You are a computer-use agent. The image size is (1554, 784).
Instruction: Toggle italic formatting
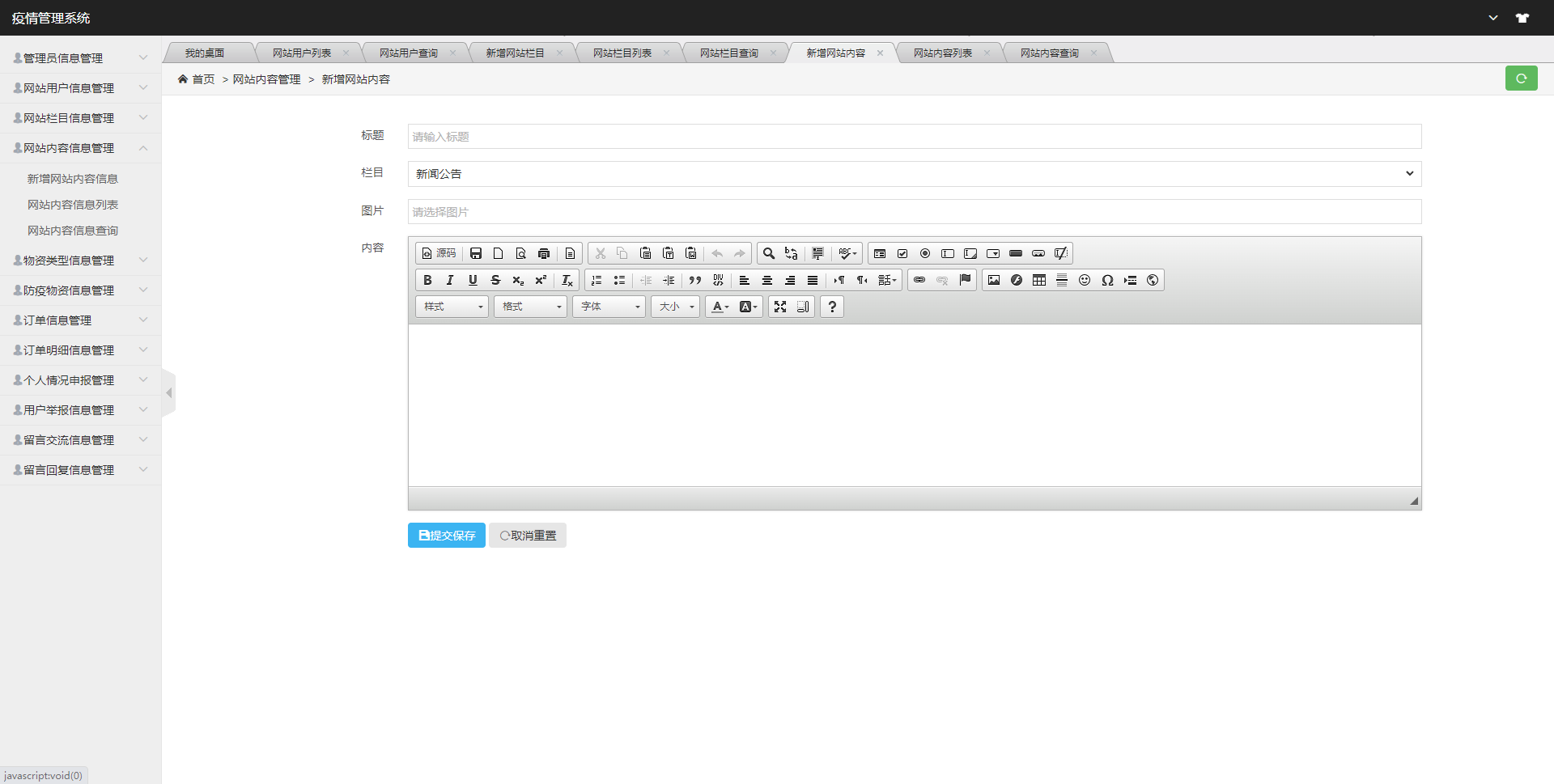450,280
